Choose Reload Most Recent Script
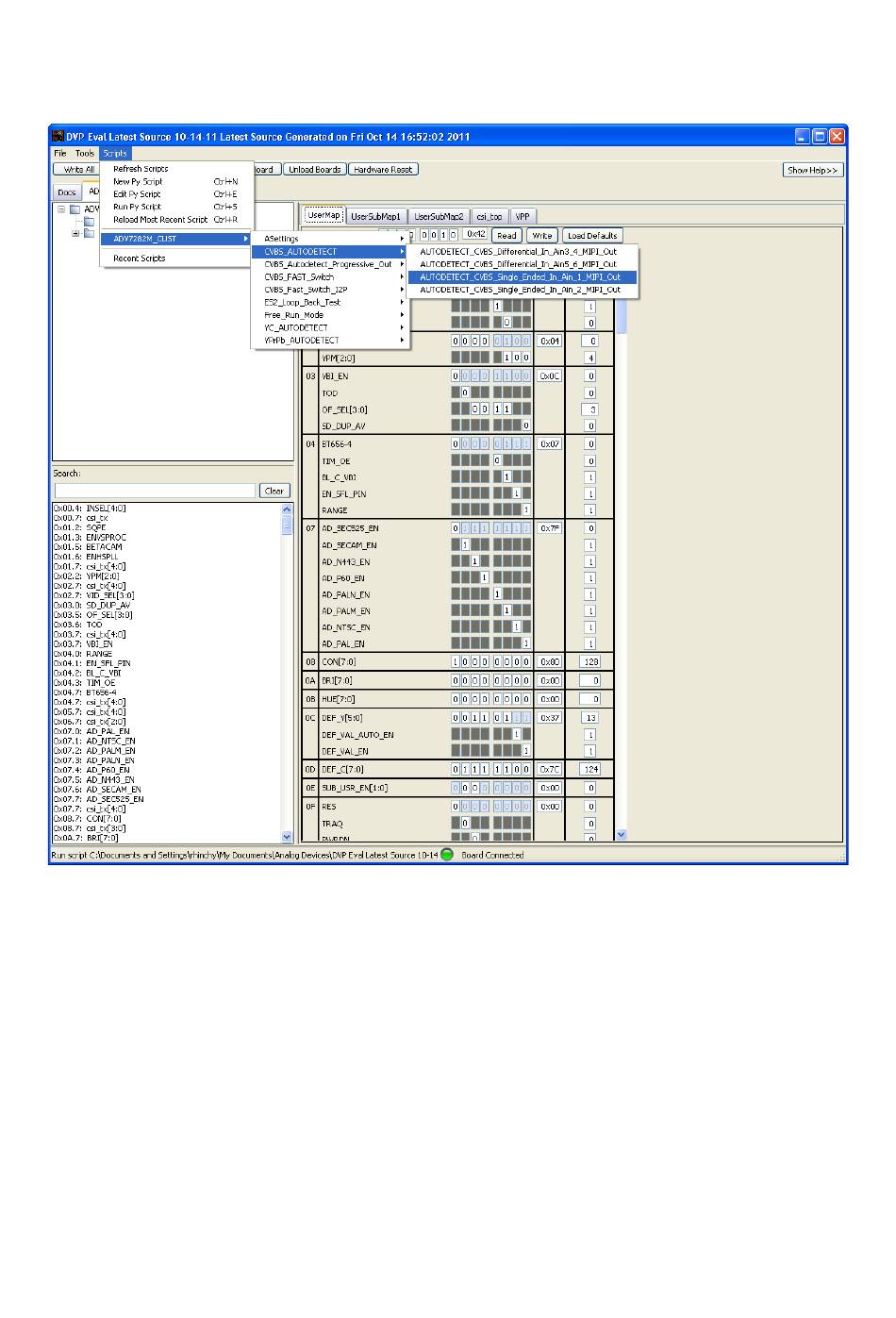This screenshot has width=896, height=1318. tap(176, 220)
